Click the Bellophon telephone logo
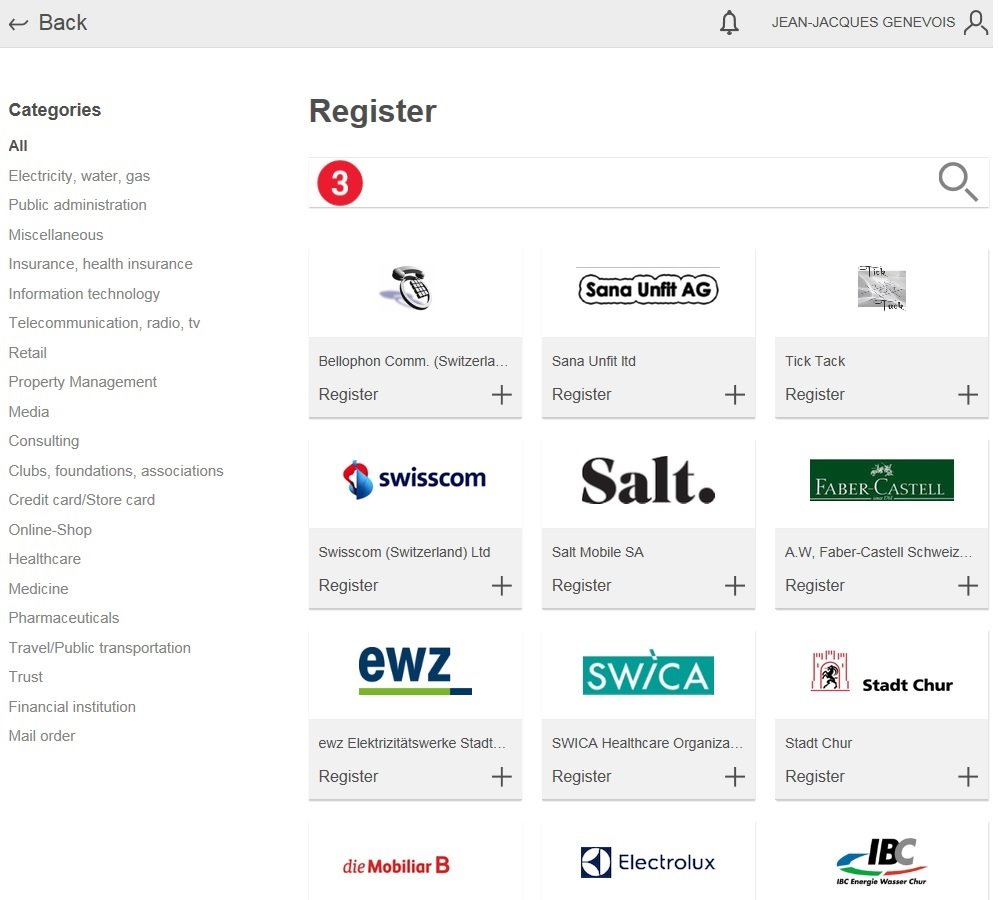 tap(406, 289)
